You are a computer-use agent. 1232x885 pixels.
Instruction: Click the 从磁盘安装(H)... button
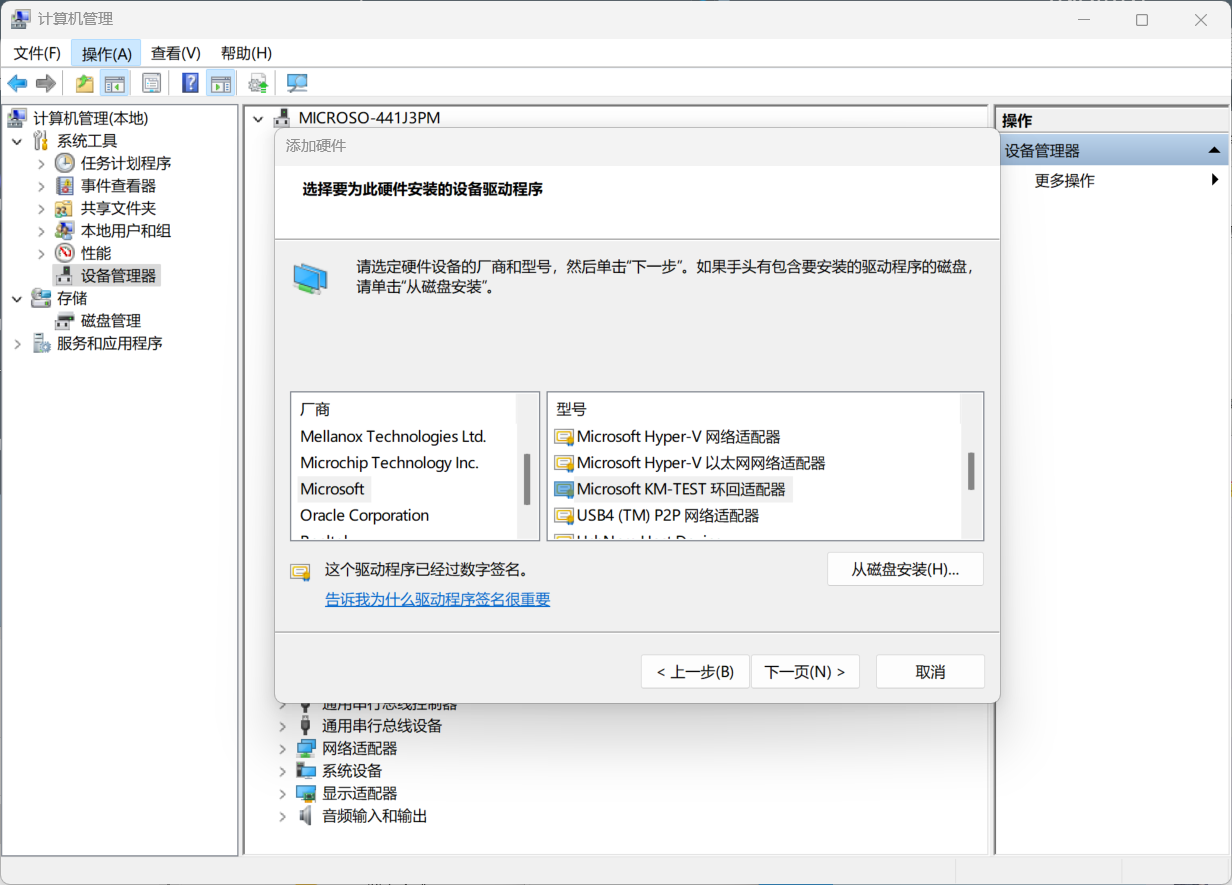tap(905, 569)
